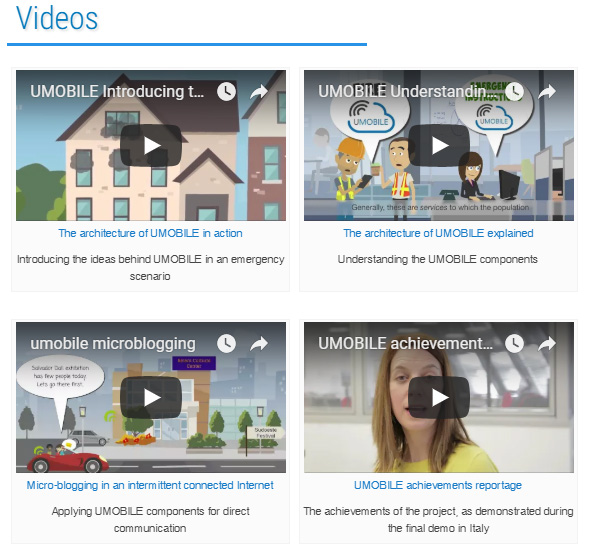
Task: Click Watch Later clock on umobile microblogging video
Action: coord(227,343)
